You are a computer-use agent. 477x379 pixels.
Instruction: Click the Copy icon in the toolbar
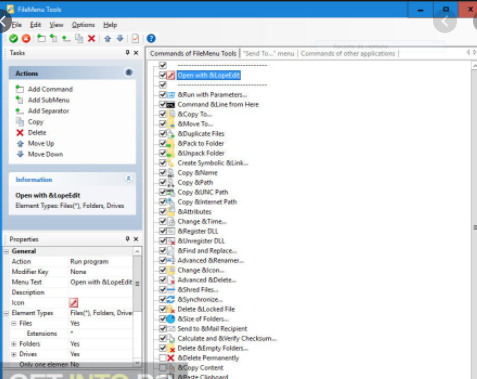pos(79,39)
